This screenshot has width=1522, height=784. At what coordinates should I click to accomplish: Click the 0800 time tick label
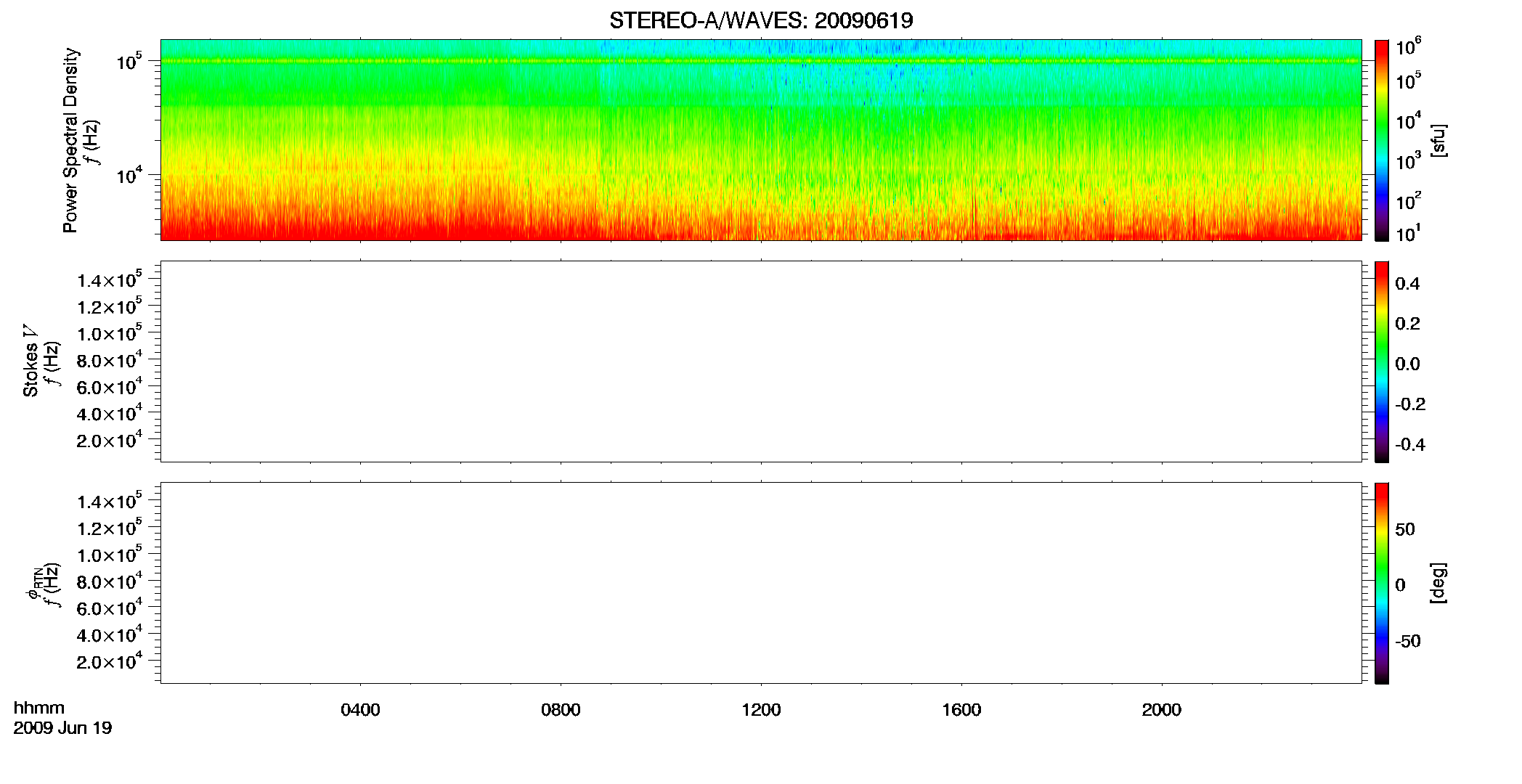pos(561,710)
